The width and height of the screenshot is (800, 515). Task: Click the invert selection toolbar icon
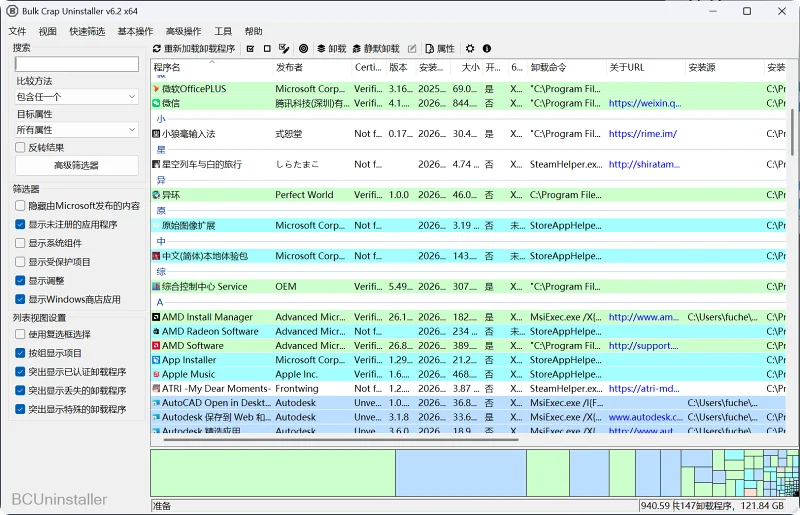point(284,48)
